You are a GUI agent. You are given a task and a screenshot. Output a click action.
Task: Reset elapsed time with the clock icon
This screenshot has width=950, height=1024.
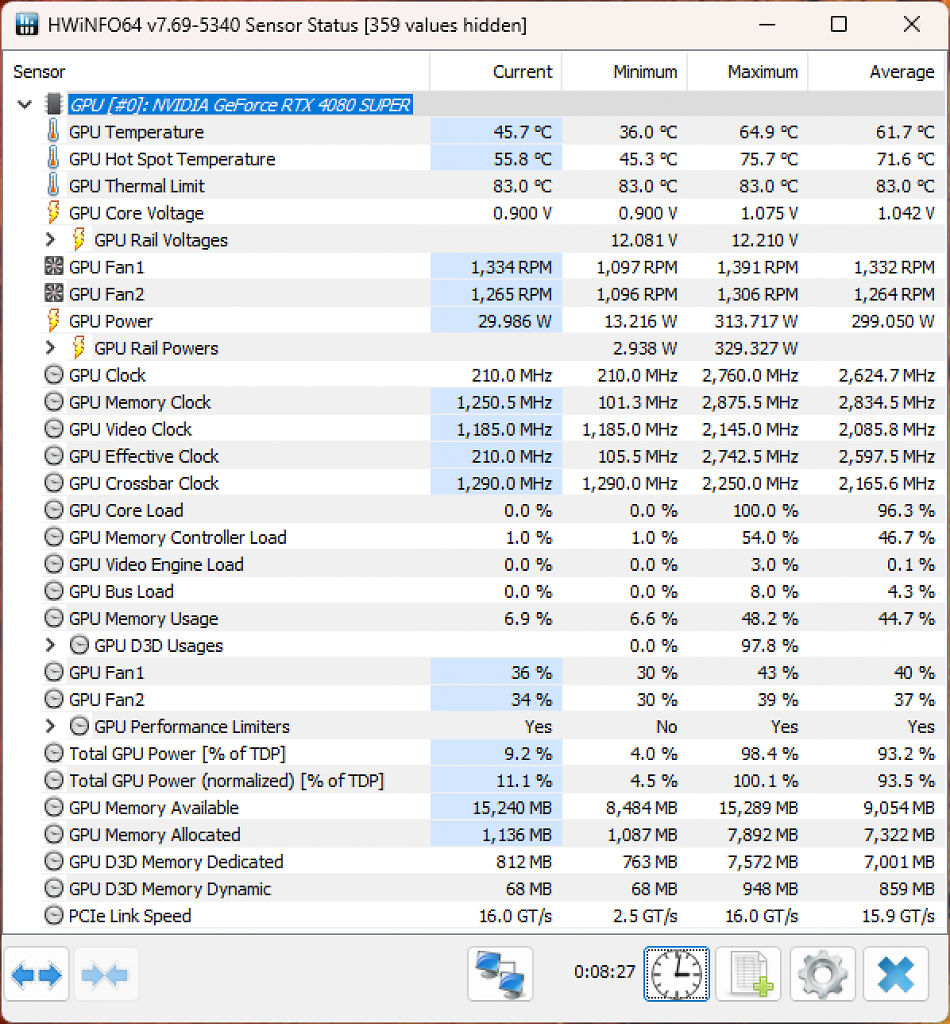pyautogui.click(x=676, y=974)
